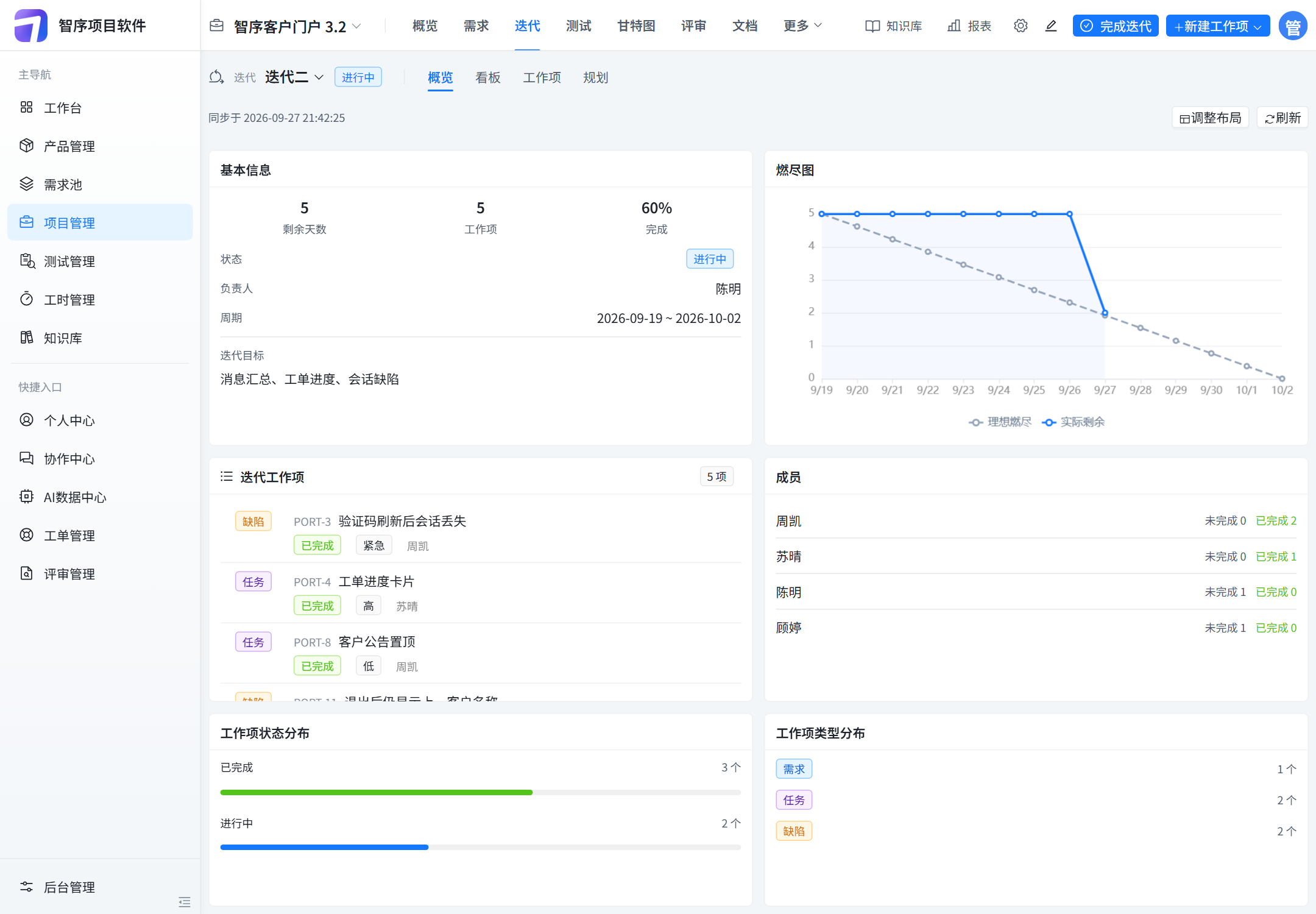Open 评审管理 shortcut
This screenshot has height=914, width=1316.
click(x=100, y=574)
